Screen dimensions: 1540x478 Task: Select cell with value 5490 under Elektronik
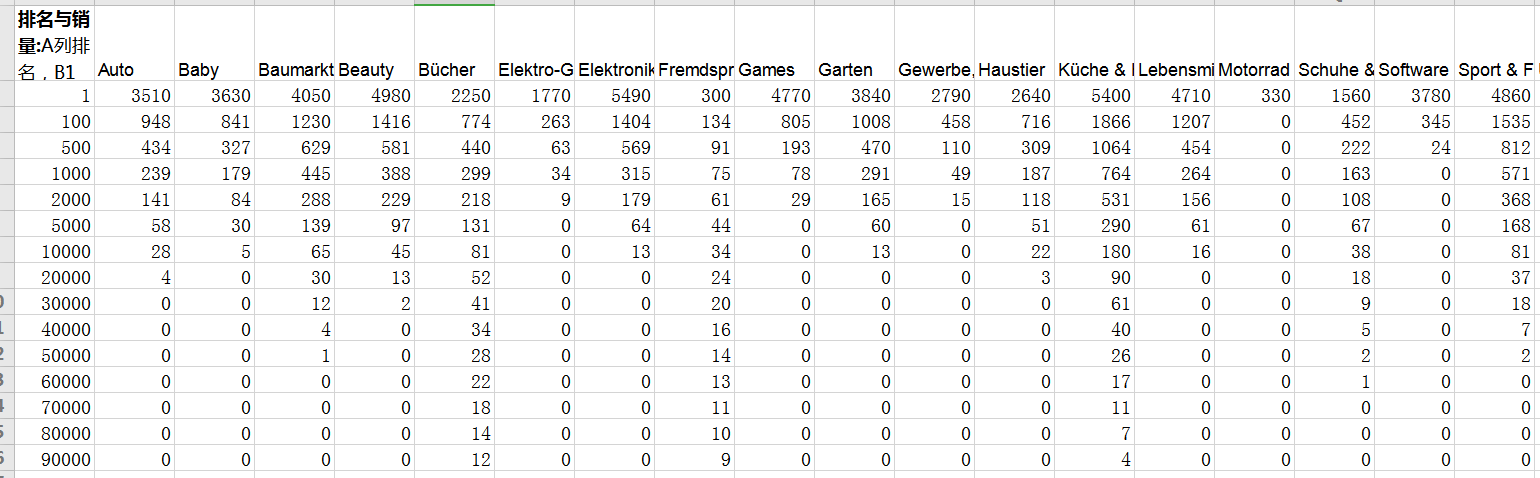tap(614, 96)
